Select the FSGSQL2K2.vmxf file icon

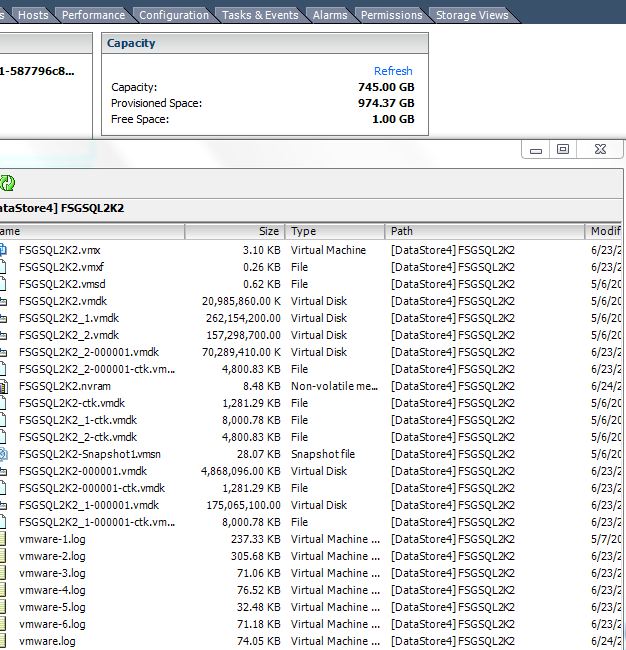pyautogui.click(x=4, y=267)
